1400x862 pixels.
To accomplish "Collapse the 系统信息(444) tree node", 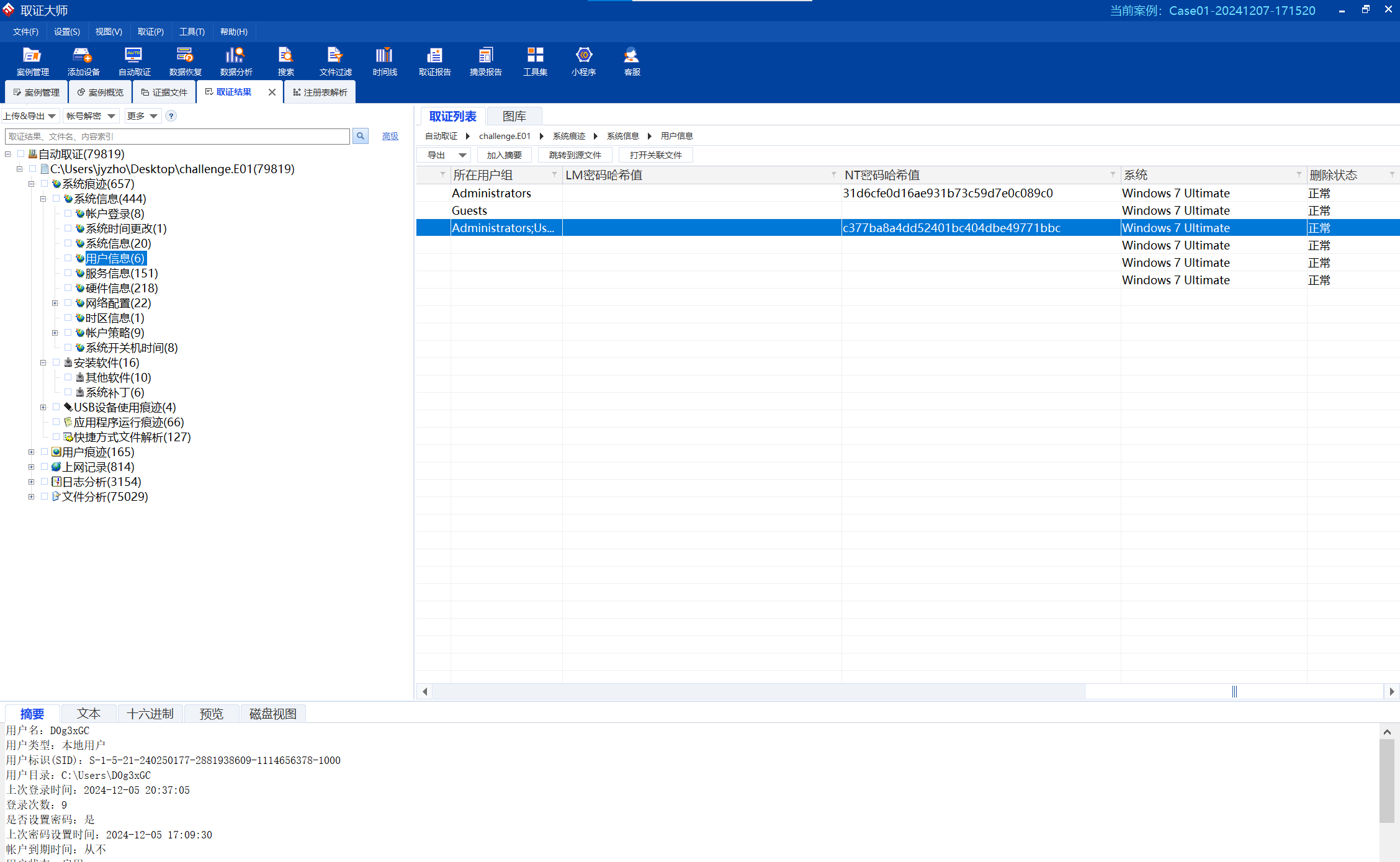I will [x=43, y=199].
